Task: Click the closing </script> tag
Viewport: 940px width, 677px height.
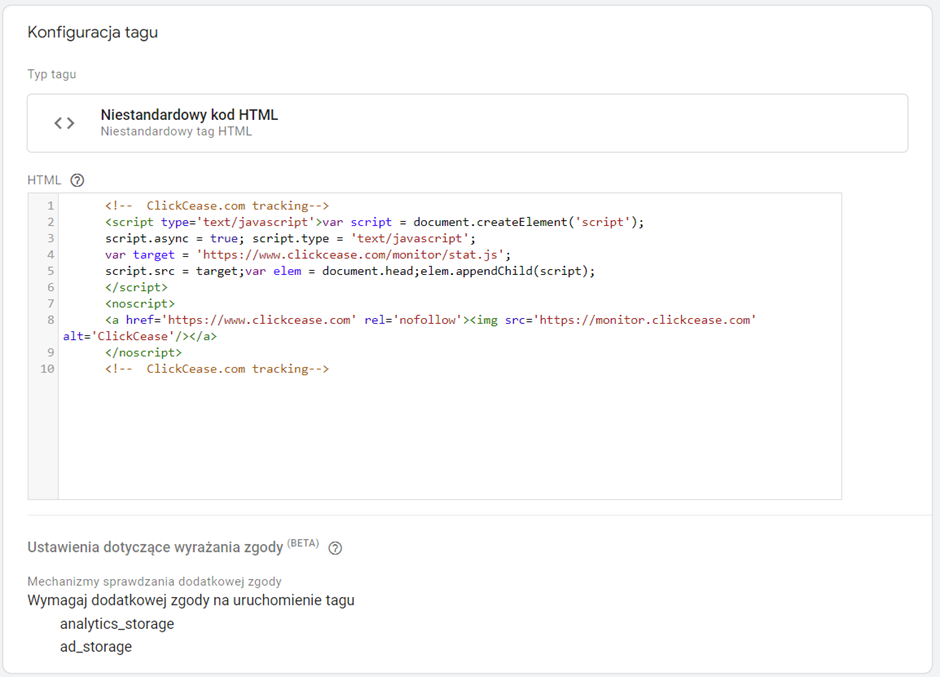Action: 136,287
